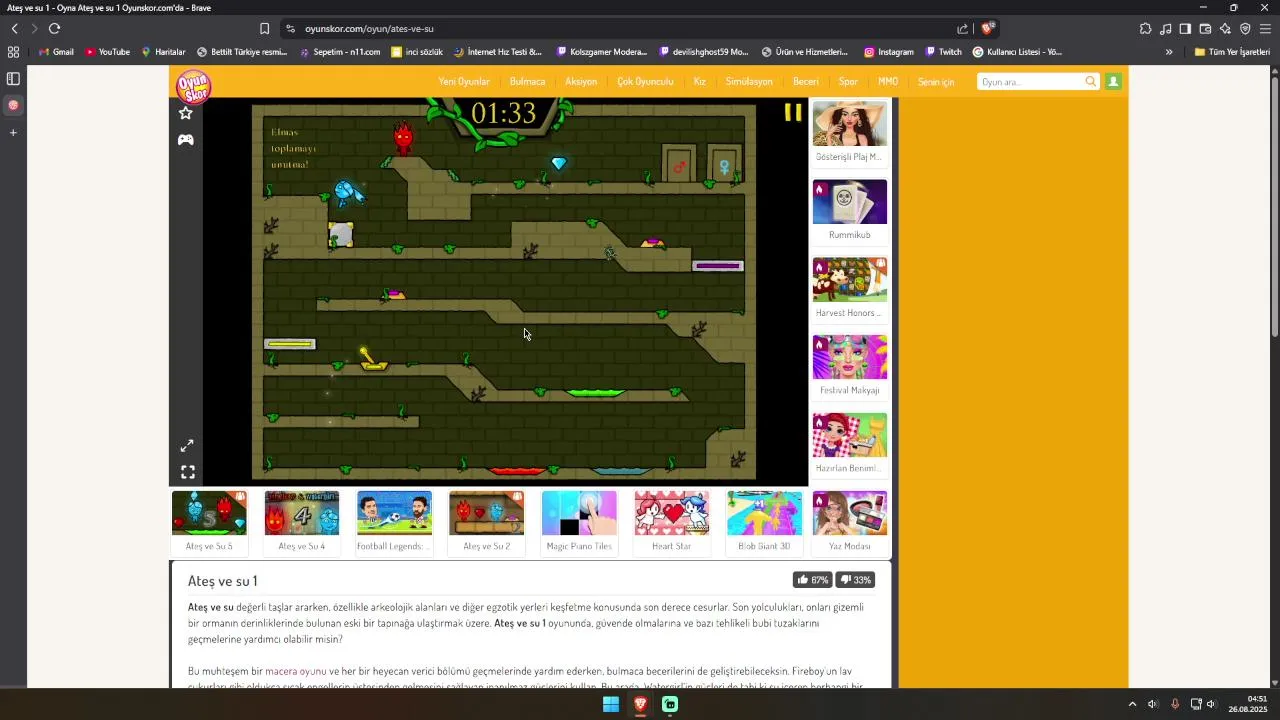Open the Ateş ve Su 4 game thumbnail
This screenshot has width=1280, height=720.
[302, 521]
